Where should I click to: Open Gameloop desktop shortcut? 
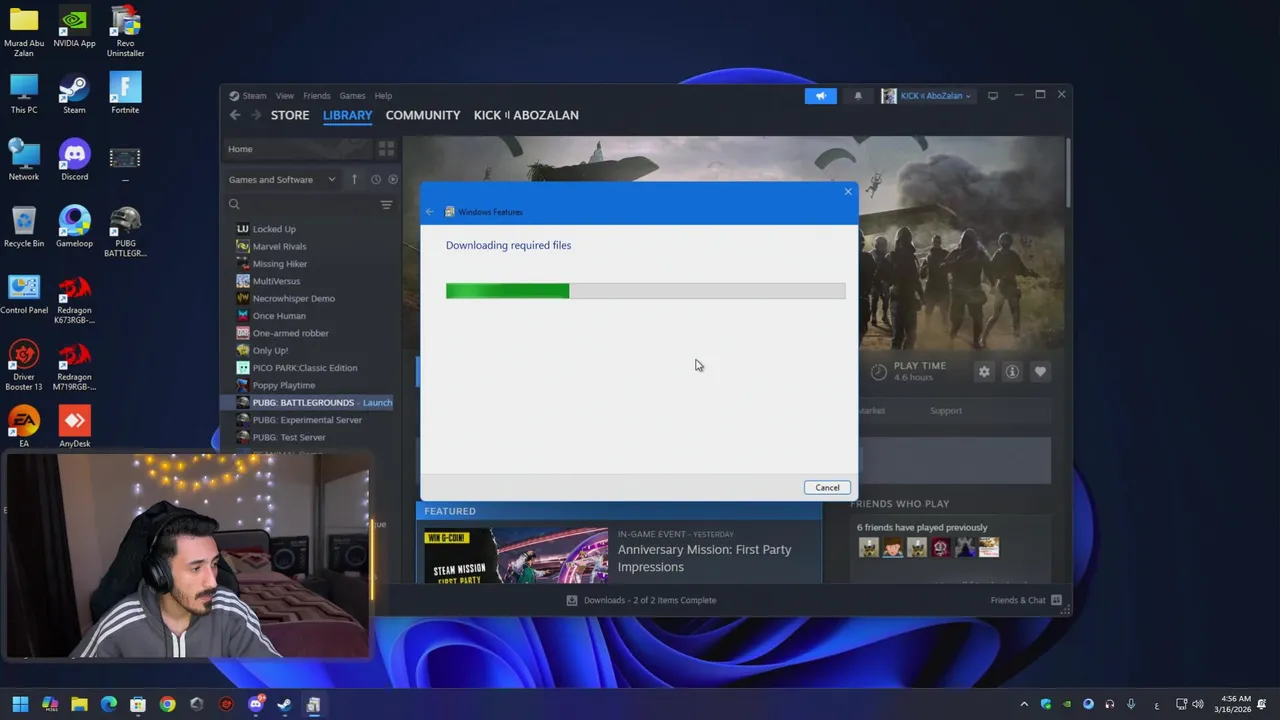coord(74,228)
